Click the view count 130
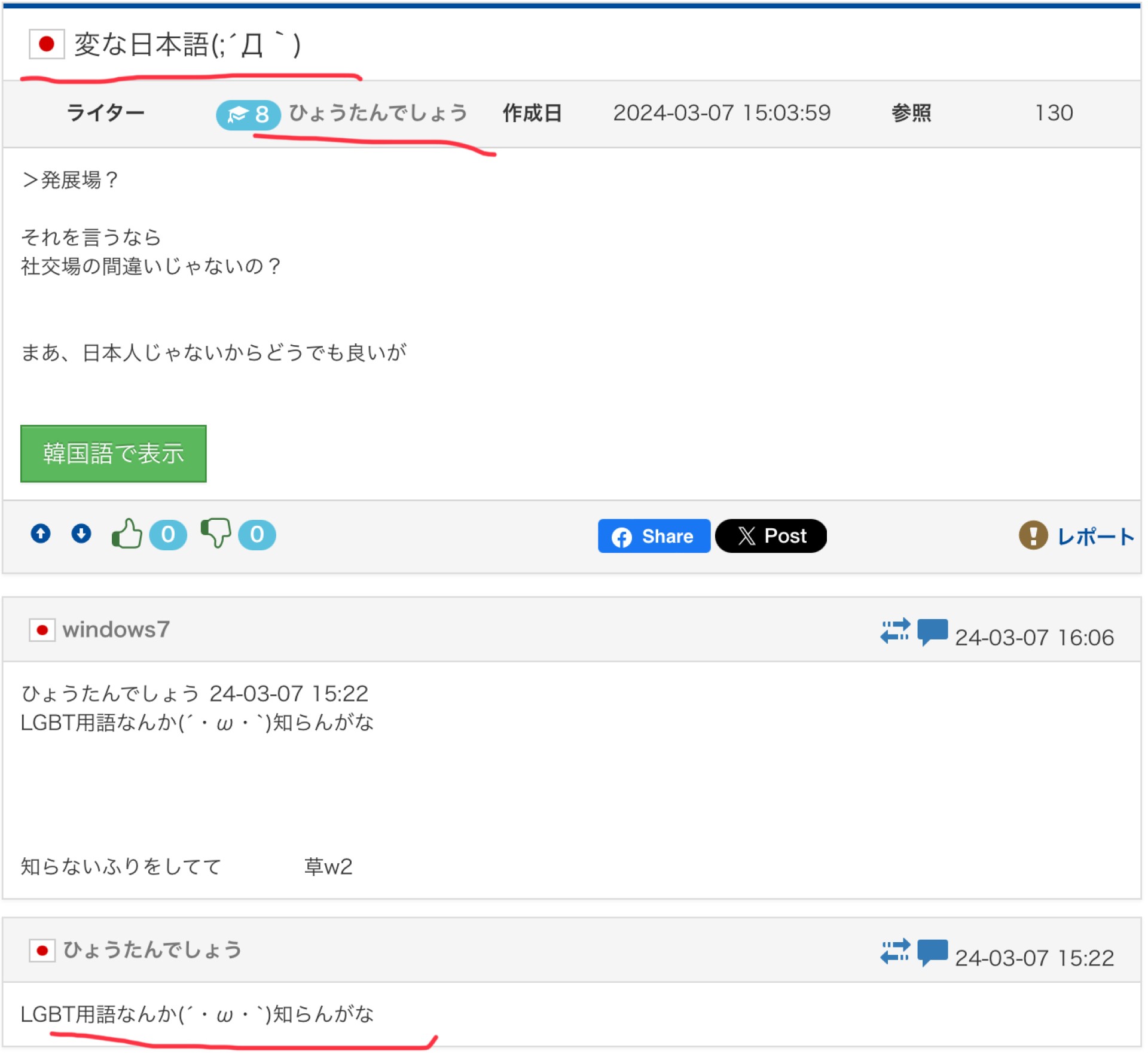The width and height of the screenshot is (1148, 1060). click(x=1054, y=113)
